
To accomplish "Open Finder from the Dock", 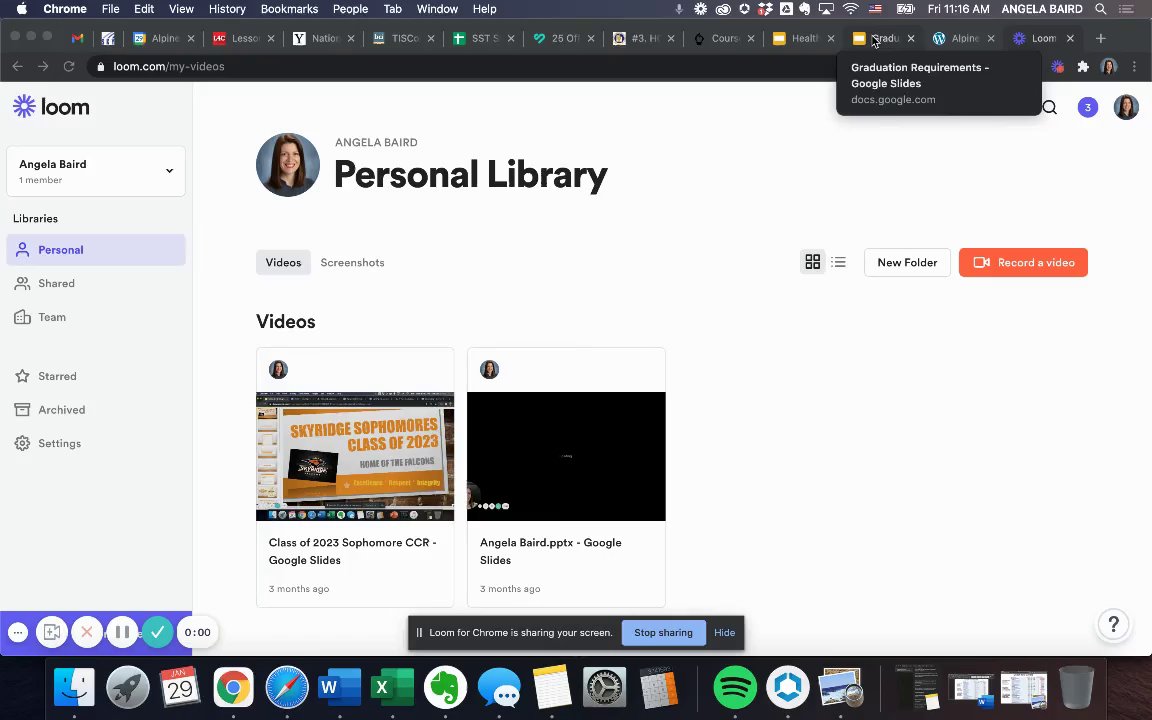I will point(74,688).
